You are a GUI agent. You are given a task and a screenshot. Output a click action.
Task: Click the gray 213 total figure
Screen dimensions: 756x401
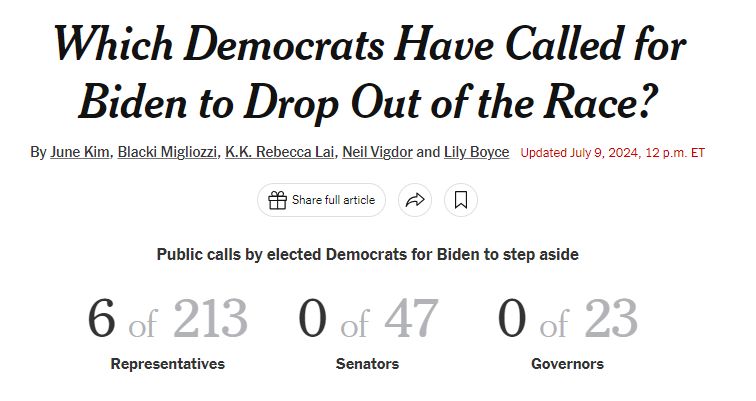pyautogui.click(x=209, y=319)
